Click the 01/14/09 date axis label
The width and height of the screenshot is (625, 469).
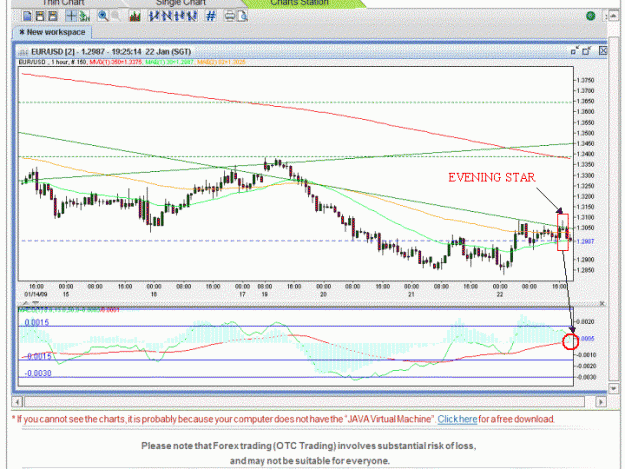[36, 294]
